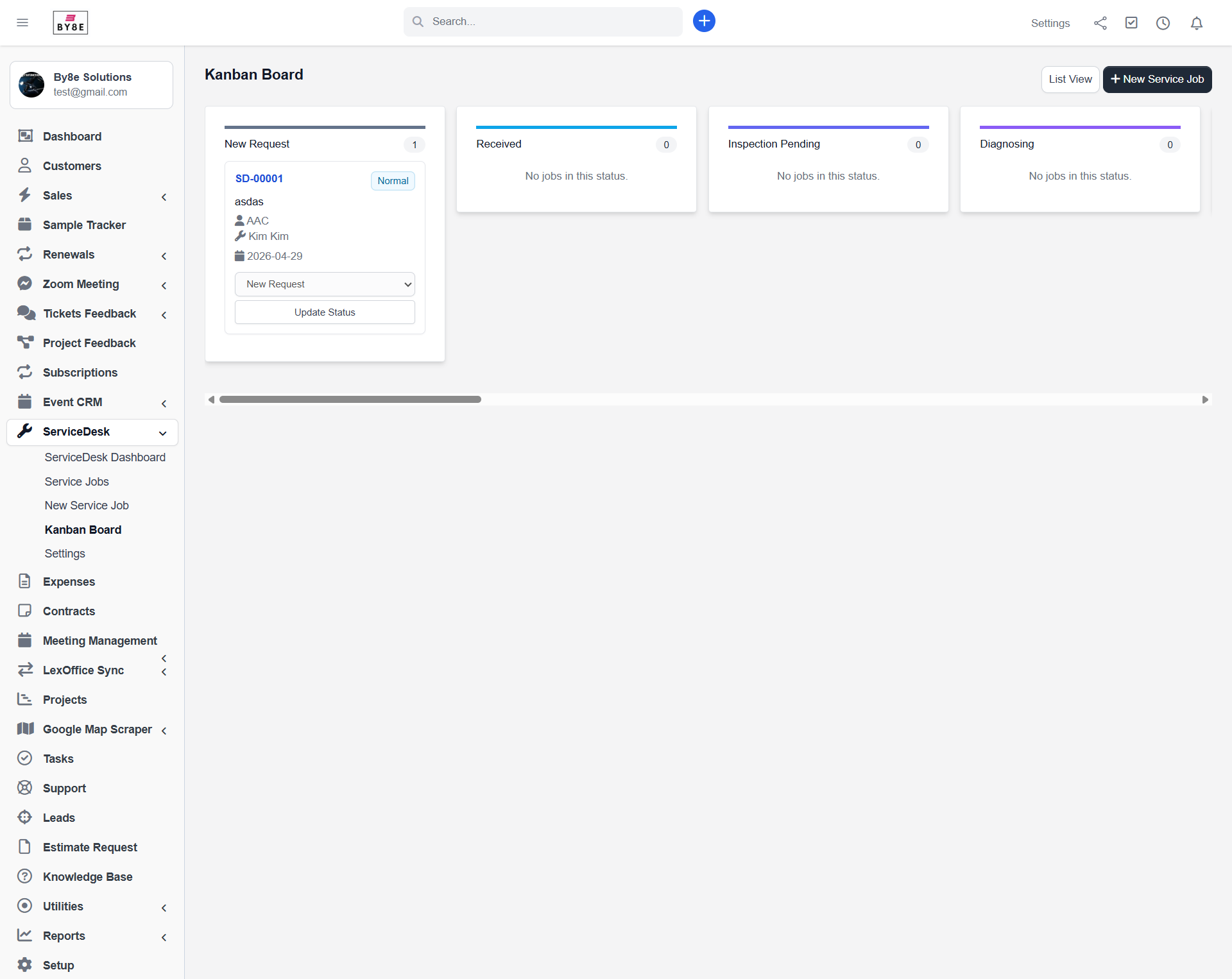1232x979 pixels.
Task: Click the clock history icon
Action: pyautogui.click(x=1163, y=22)
